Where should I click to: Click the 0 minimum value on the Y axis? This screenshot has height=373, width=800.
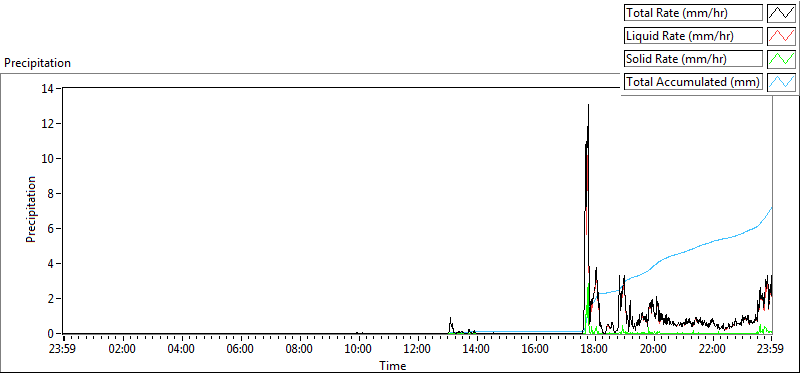pyautogui.click(x=53, y=334)
